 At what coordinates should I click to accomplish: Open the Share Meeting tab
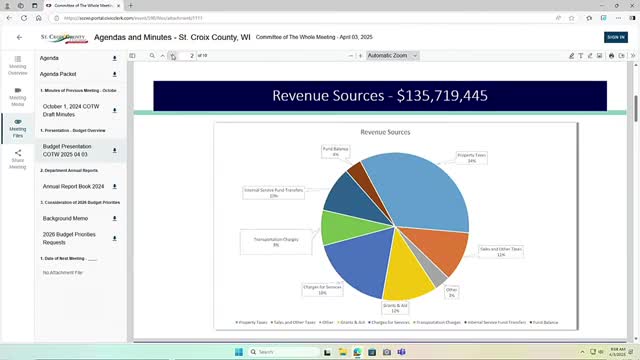(x=18, y=159)
